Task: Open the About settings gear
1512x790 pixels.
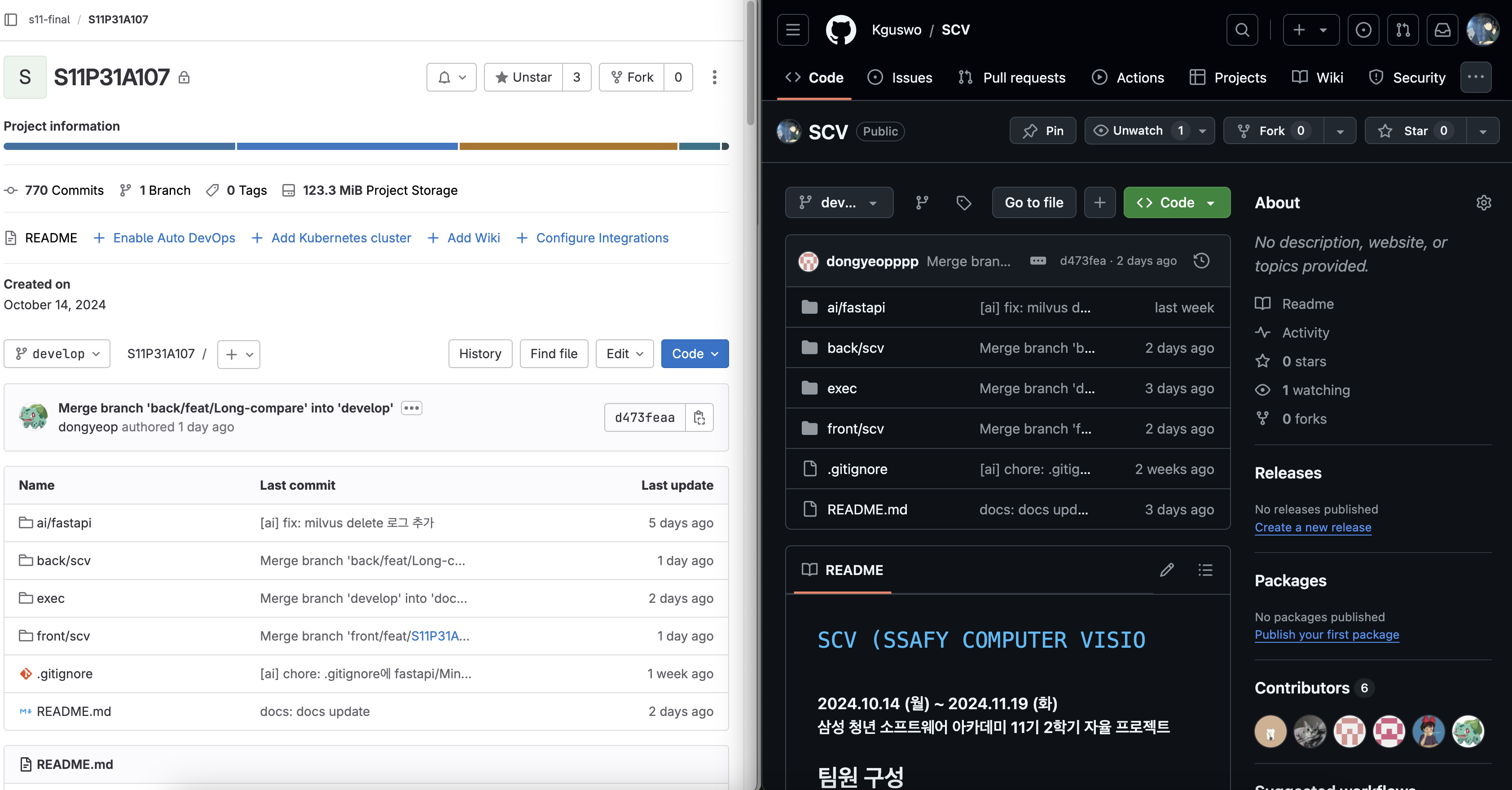Action: coord(1483,202)
